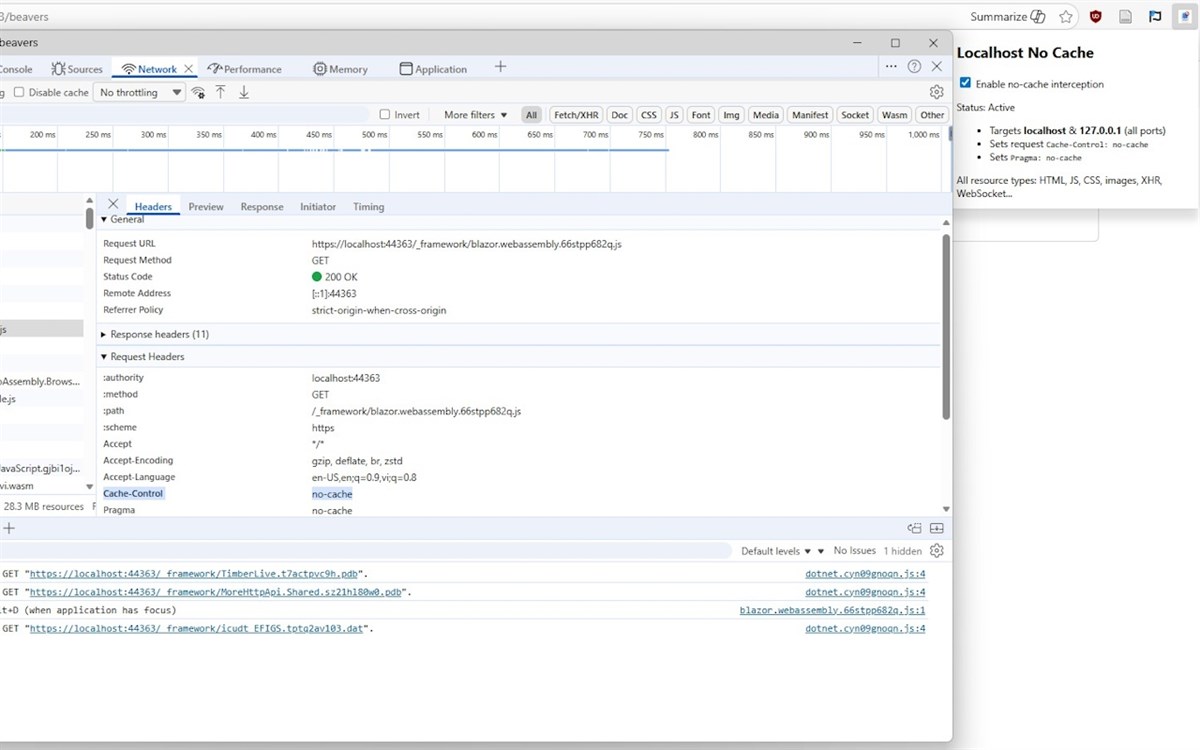This screenshot has height=750, width=1200.
Task: Close the Network tab with its X
Action: 188,69
